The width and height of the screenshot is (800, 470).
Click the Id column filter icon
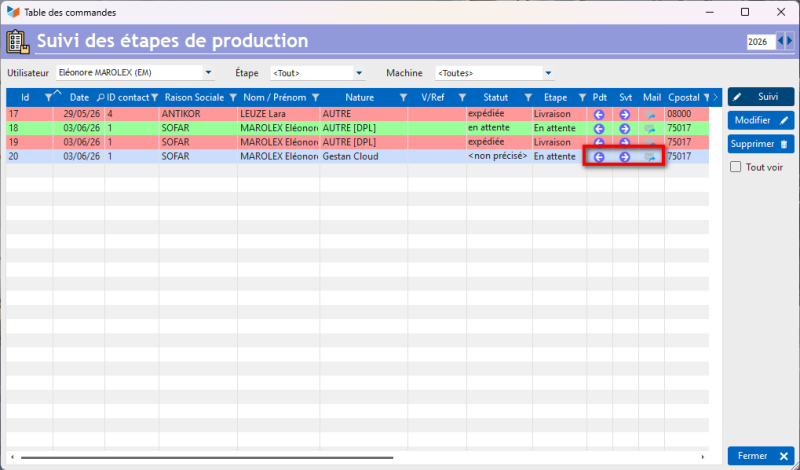pos(48,97)
